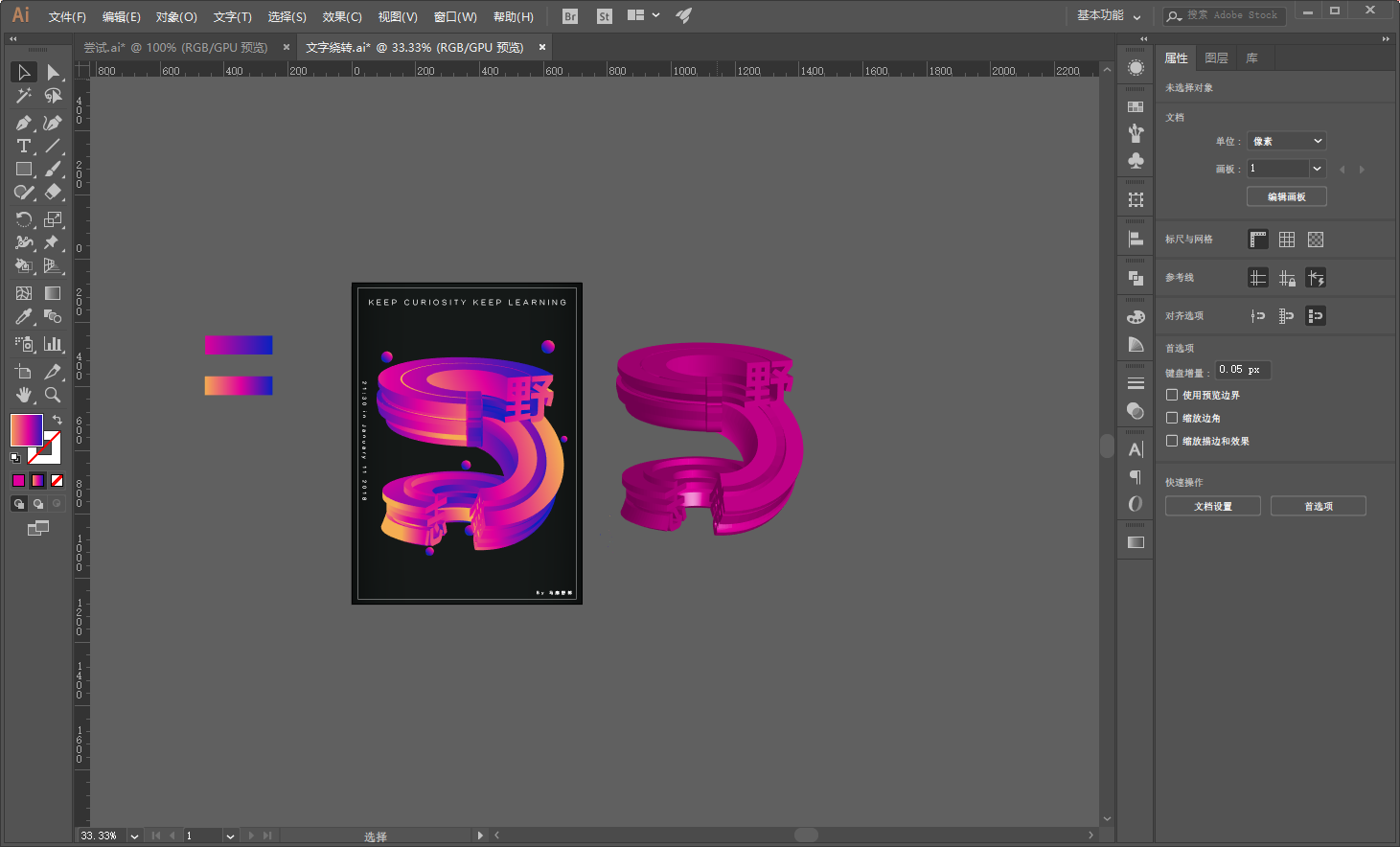Open the 单位 units dropdown
Image resolution: width=1400 pixels, height=847 pixels.
1286,141
